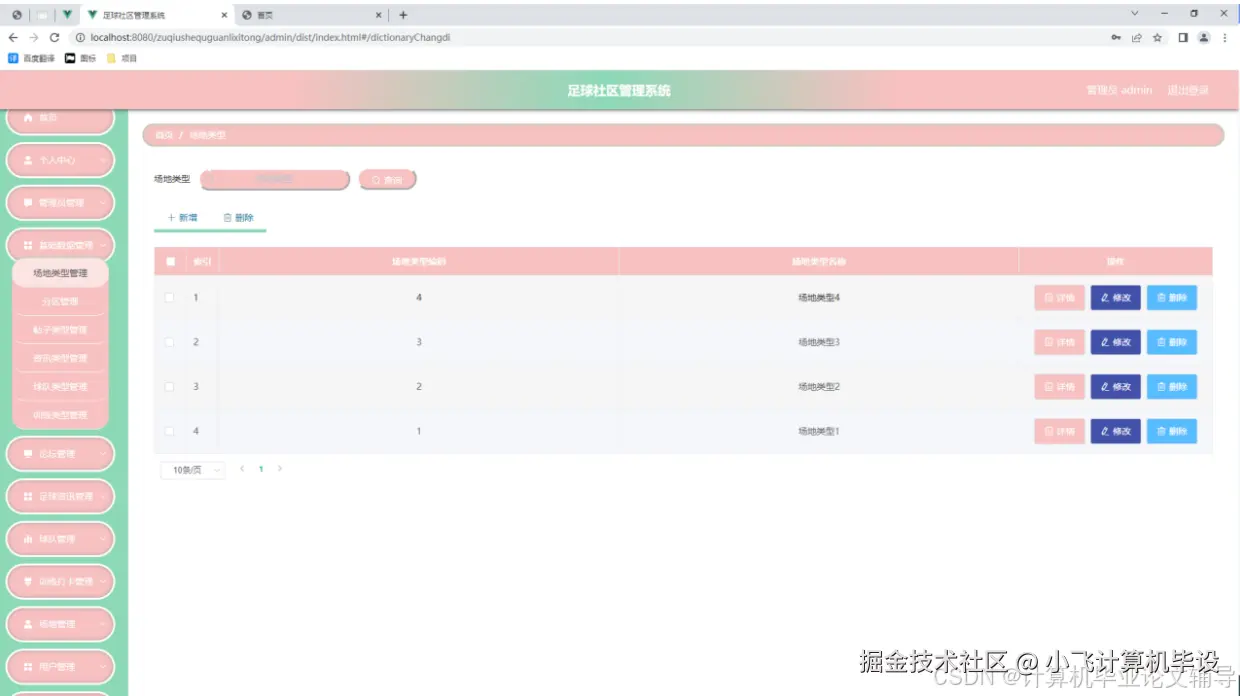Click the next page arrow in pagination
The height and width of the screenshot is (696, 1240).
tap(280, 469)
